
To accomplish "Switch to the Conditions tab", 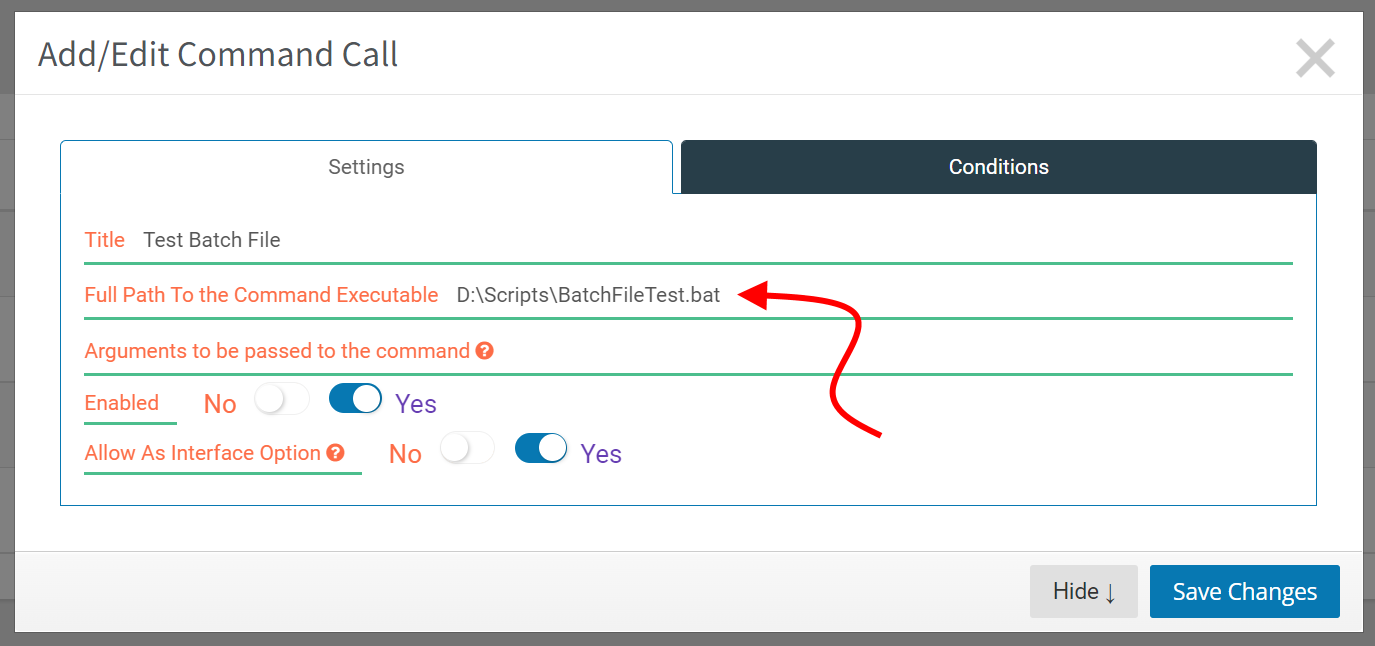I will point(998,167).
